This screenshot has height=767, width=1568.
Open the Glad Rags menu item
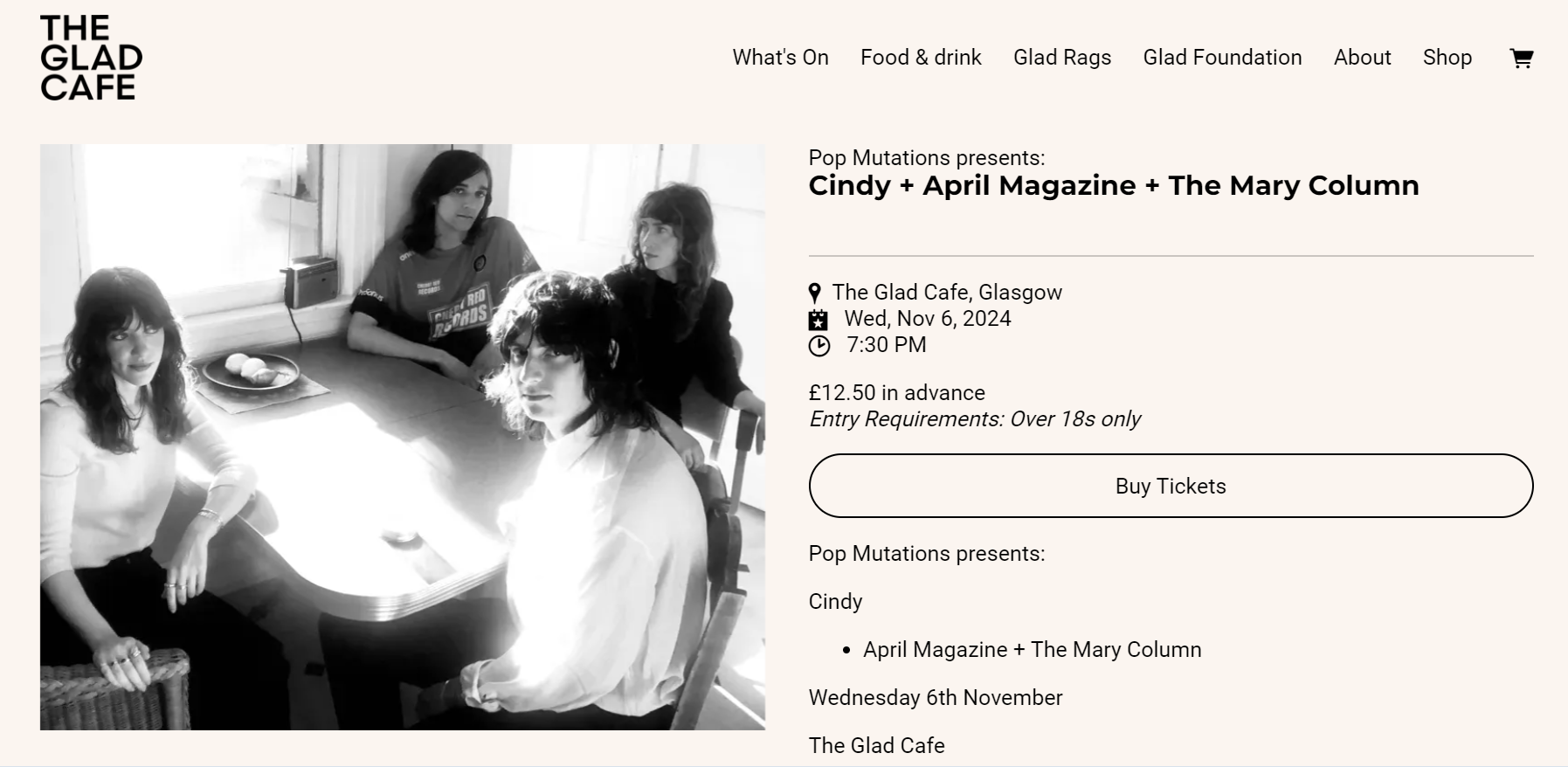[x=1062, y=58]
